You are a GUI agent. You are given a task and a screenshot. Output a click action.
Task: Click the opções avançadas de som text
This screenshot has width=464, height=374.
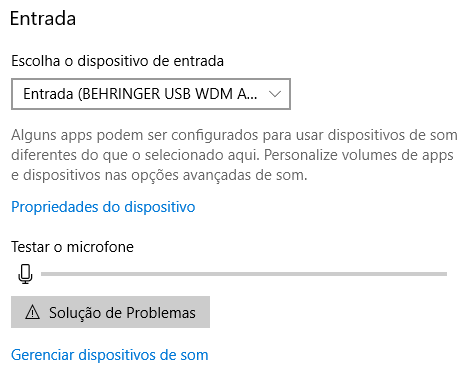pos(218,175)
